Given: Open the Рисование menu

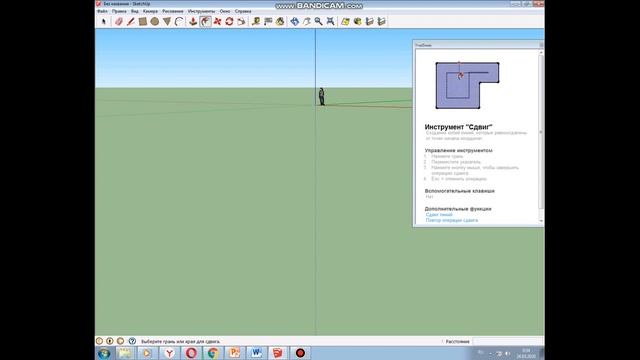Looking at the screenshot, I should (173, 11).
